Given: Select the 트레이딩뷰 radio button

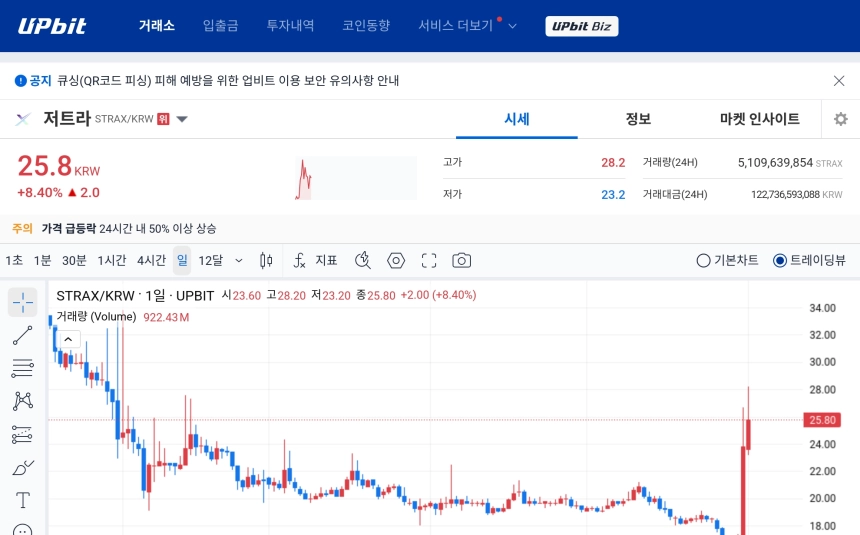Looking at the screenshot, I should [x=809, y=261].
